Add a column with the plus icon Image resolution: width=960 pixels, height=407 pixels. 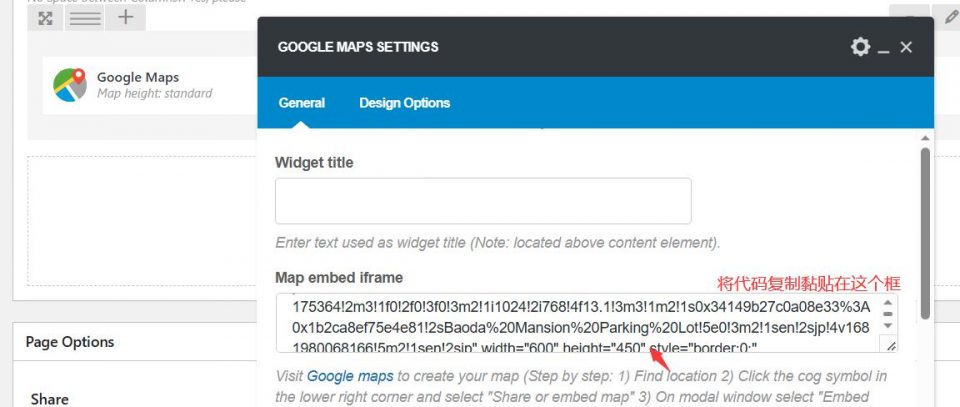(126, 18)
